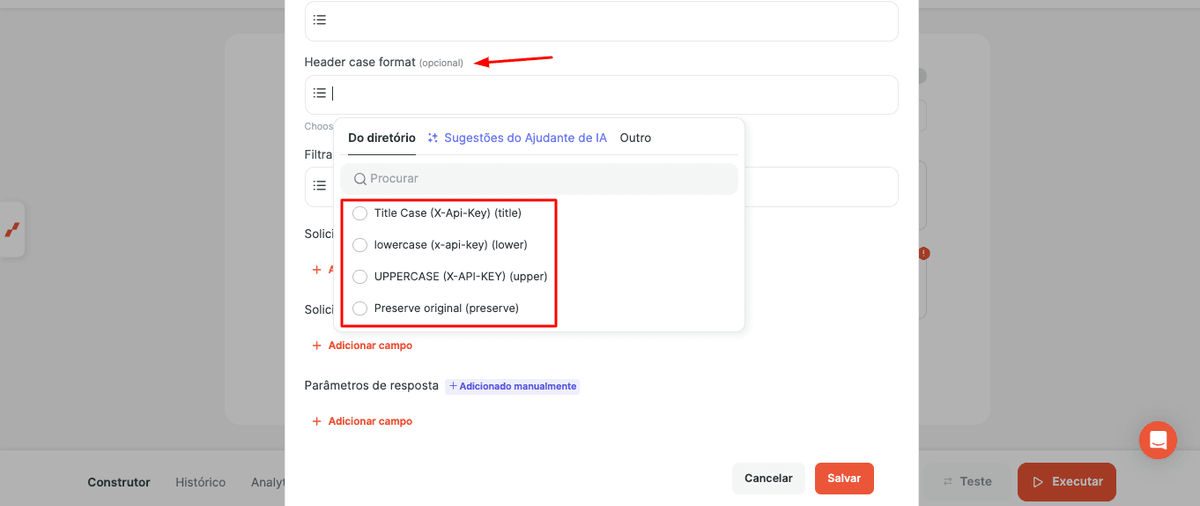Click list icon in Header case format field
The image size is (1200, 506).
pyautogui.click(x=319, y=93)
